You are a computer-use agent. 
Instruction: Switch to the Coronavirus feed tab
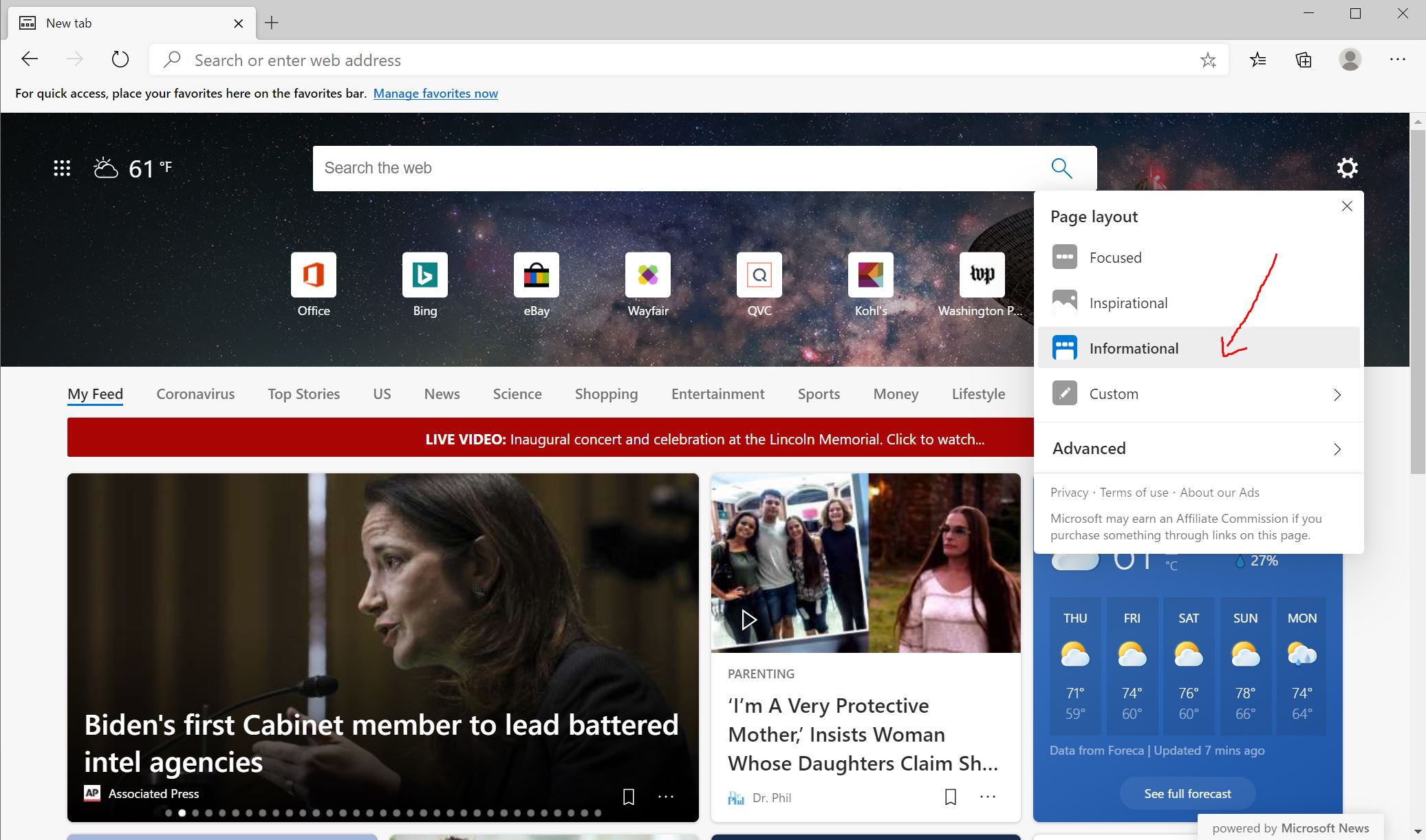tap(195, 394)
